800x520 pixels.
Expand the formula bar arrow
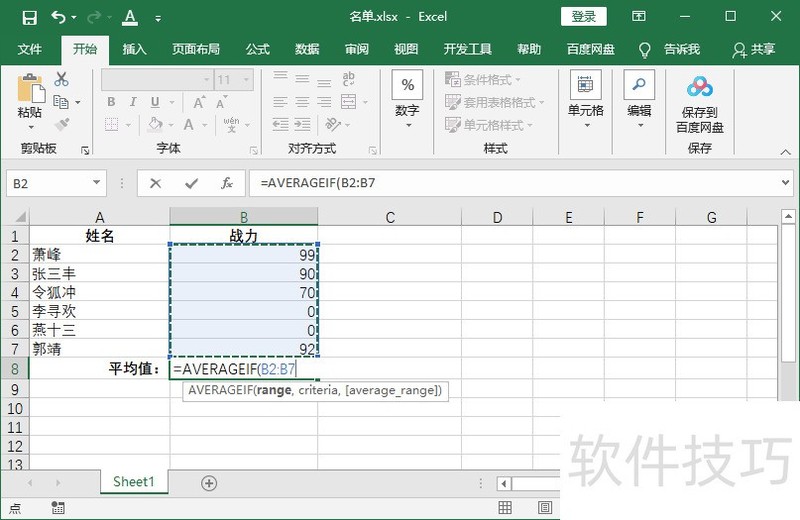point(786,183)
